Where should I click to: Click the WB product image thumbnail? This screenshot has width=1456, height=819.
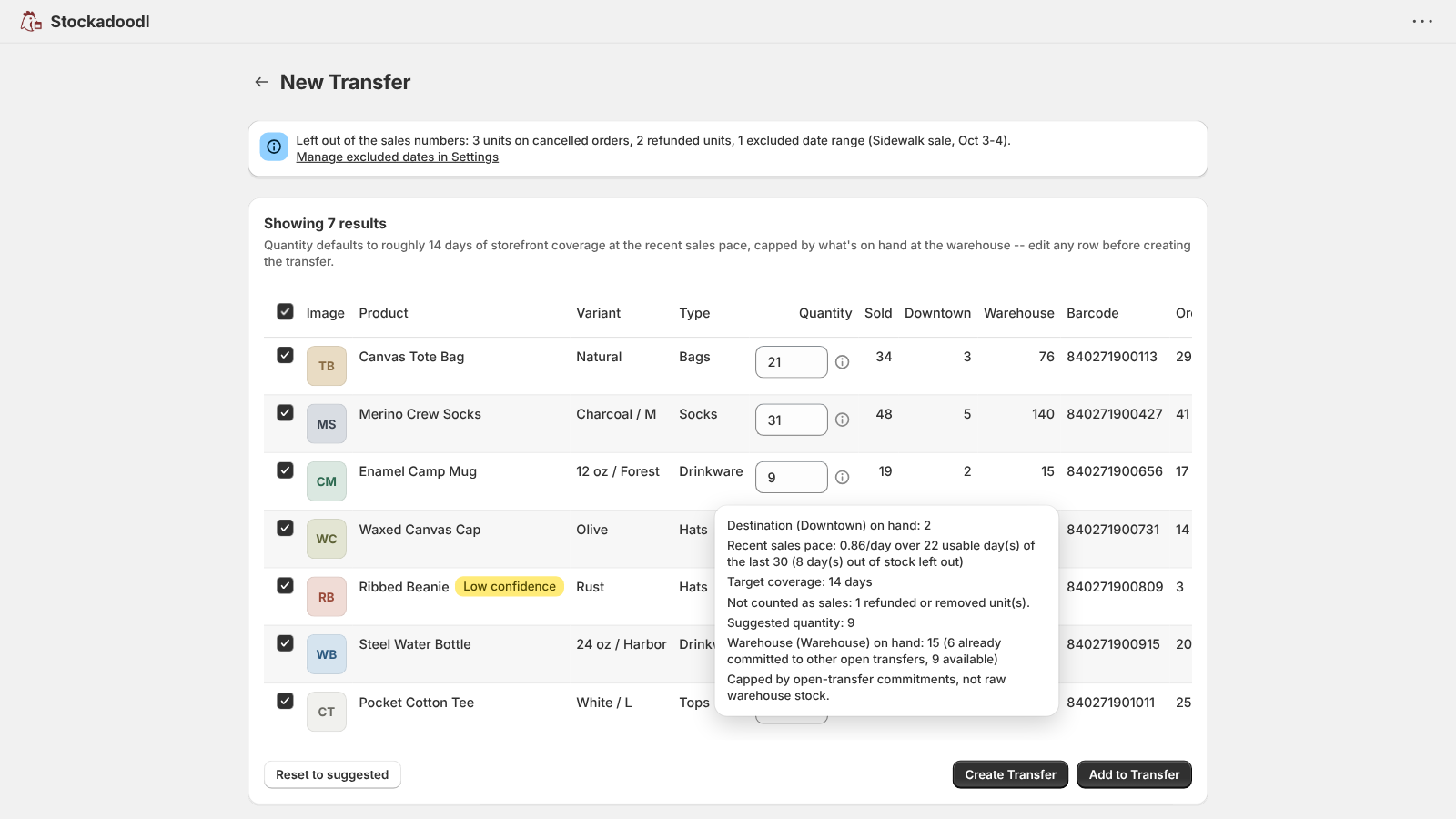click(327, 654)
